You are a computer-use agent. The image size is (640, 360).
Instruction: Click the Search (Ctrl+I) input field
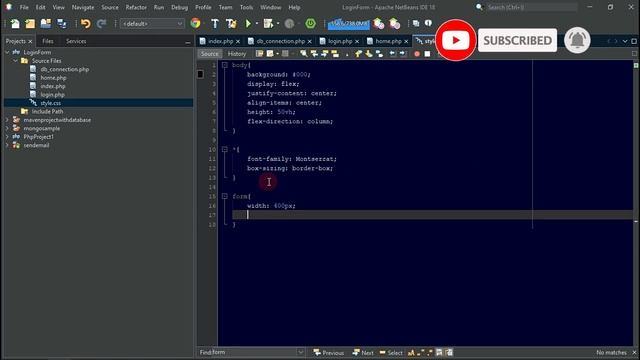pyautogui.click(x=531, y=7)
